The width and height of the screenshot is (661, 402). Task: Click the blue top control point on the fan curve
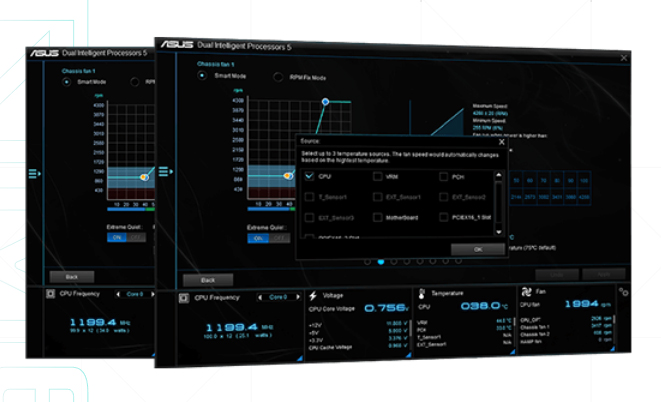(x=325, y=102)
